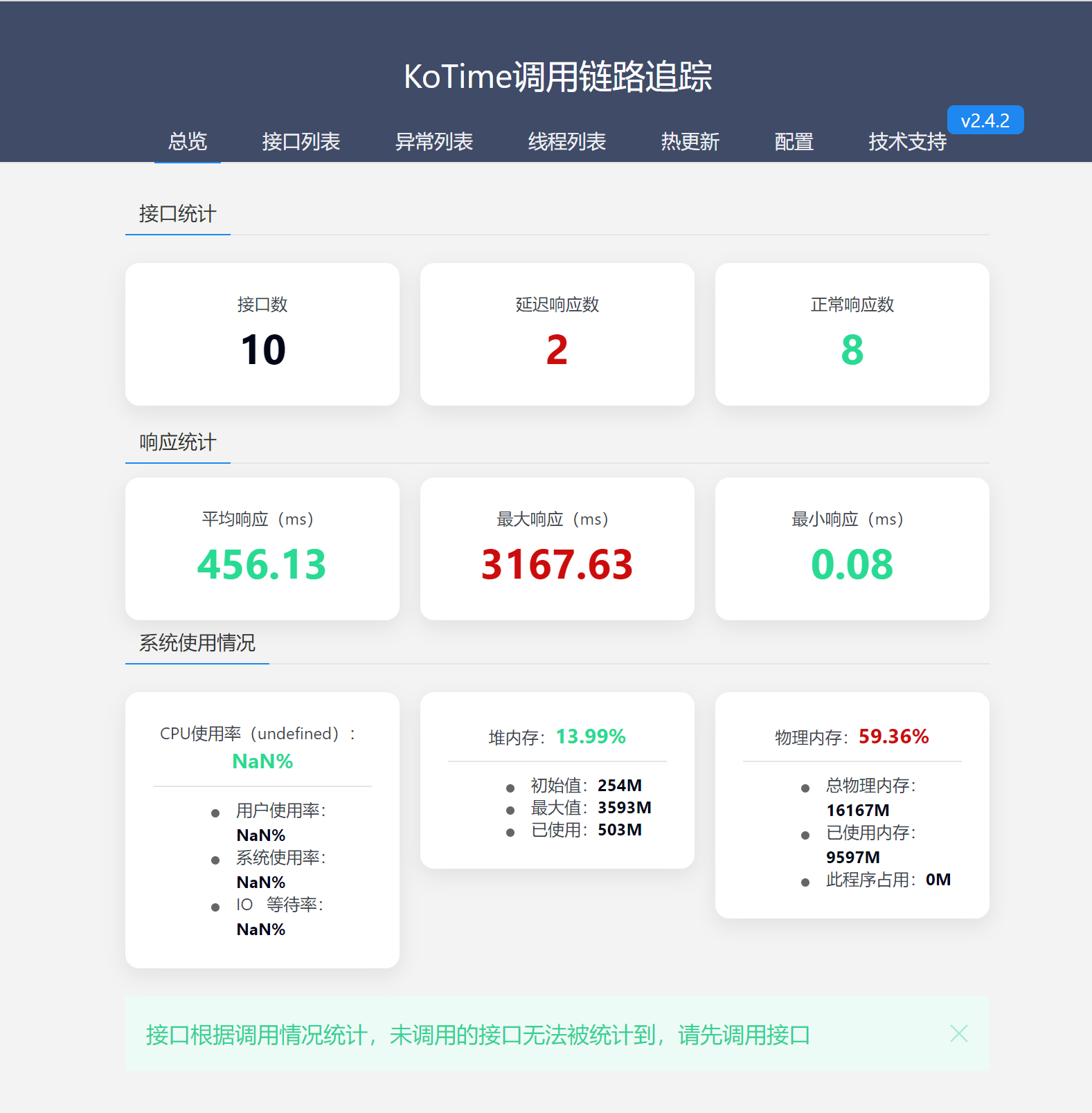Click the 延迟响应数 value 2
1092x1113 pixels.
tap(557, 350)
